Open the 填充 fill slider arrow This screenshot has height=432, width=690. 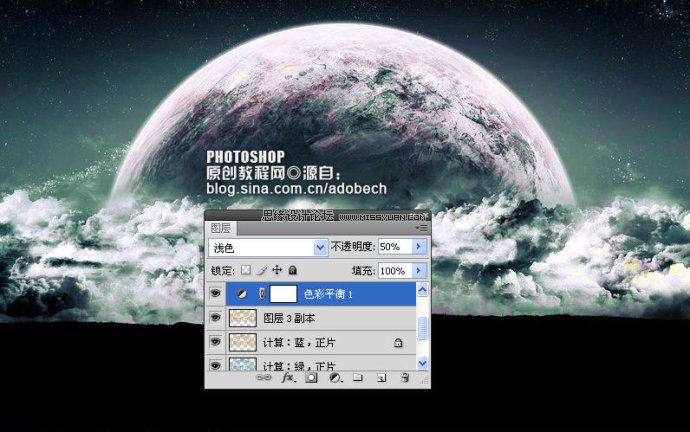coord(419,270)
